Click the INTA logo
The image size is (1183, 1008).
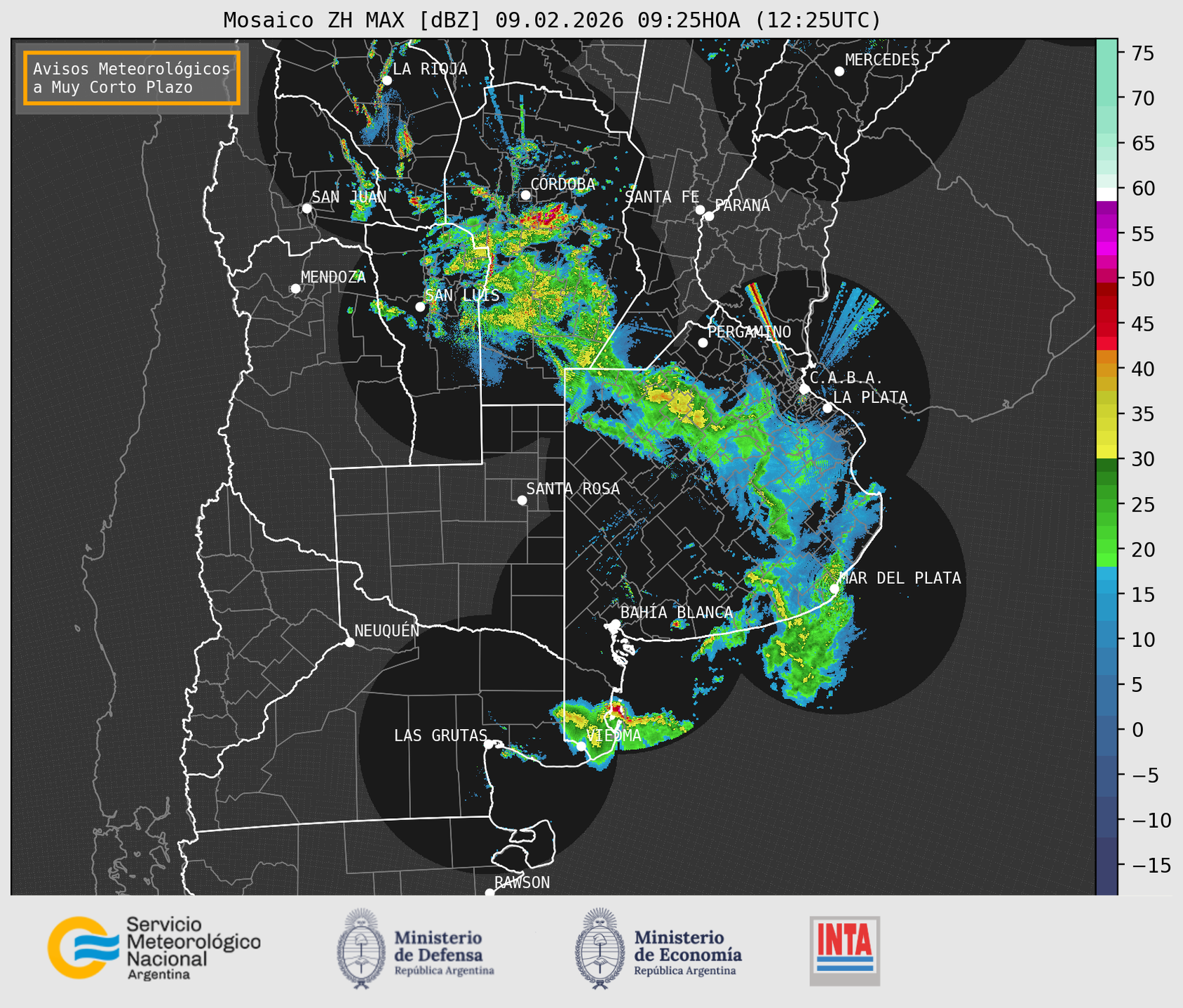click(845, 951)
